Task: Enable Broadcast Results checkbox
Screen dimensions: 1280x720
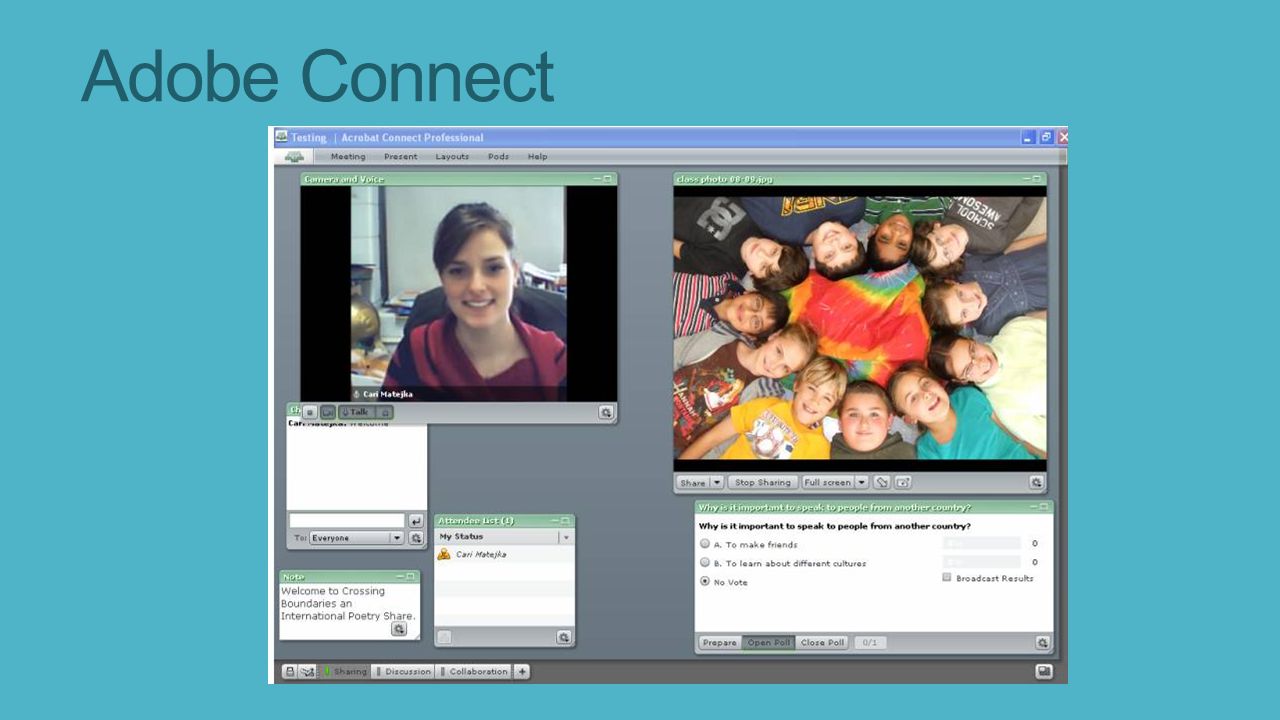Action: point(947,578)
